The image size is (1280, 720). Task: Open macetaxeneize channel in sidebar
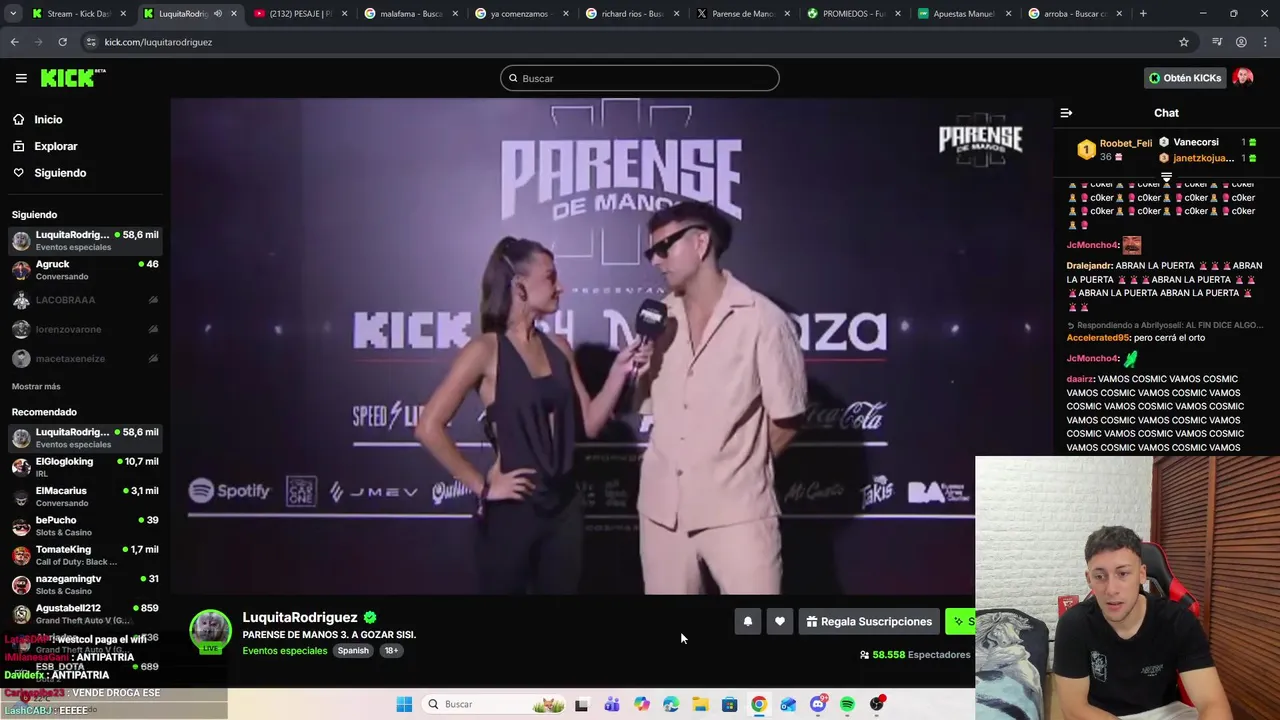[85, 358]
